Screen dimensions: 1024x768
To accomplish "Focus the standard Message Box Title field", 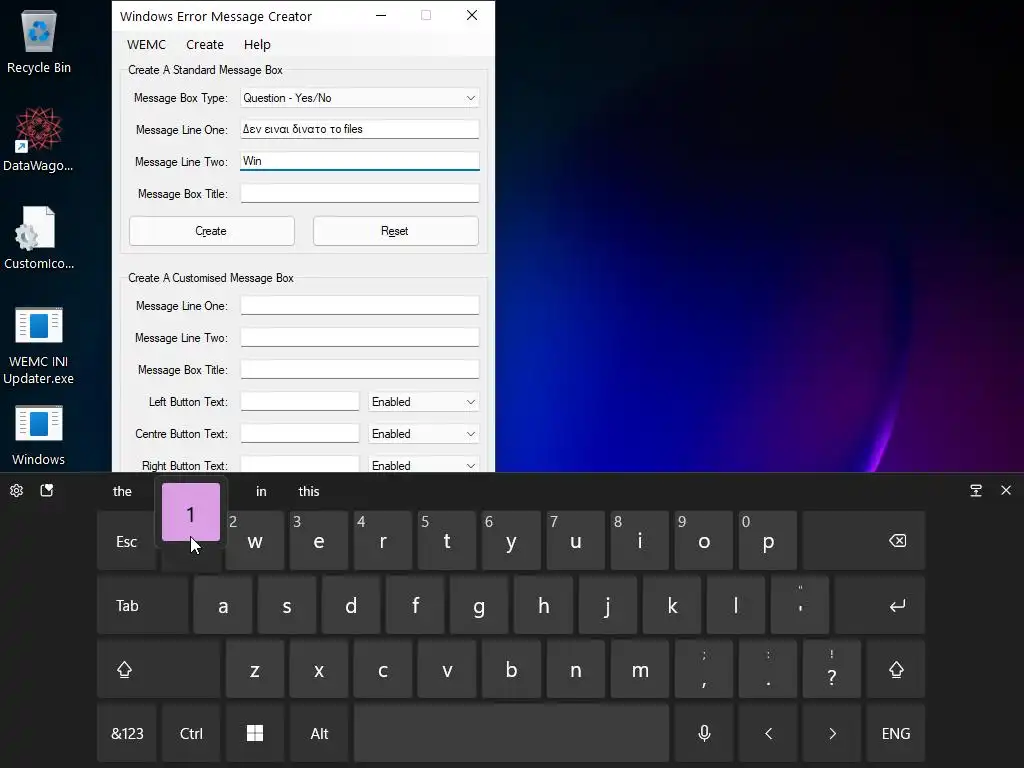I will 360,193.
